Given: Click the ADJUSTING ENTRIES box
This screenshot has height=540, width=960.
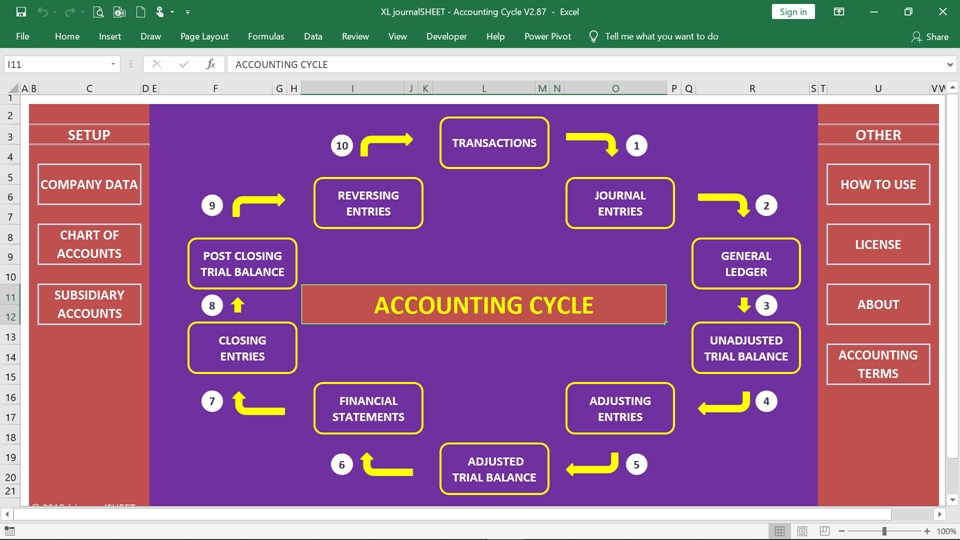Looking at the screenshot, I should tap(620, 408).
